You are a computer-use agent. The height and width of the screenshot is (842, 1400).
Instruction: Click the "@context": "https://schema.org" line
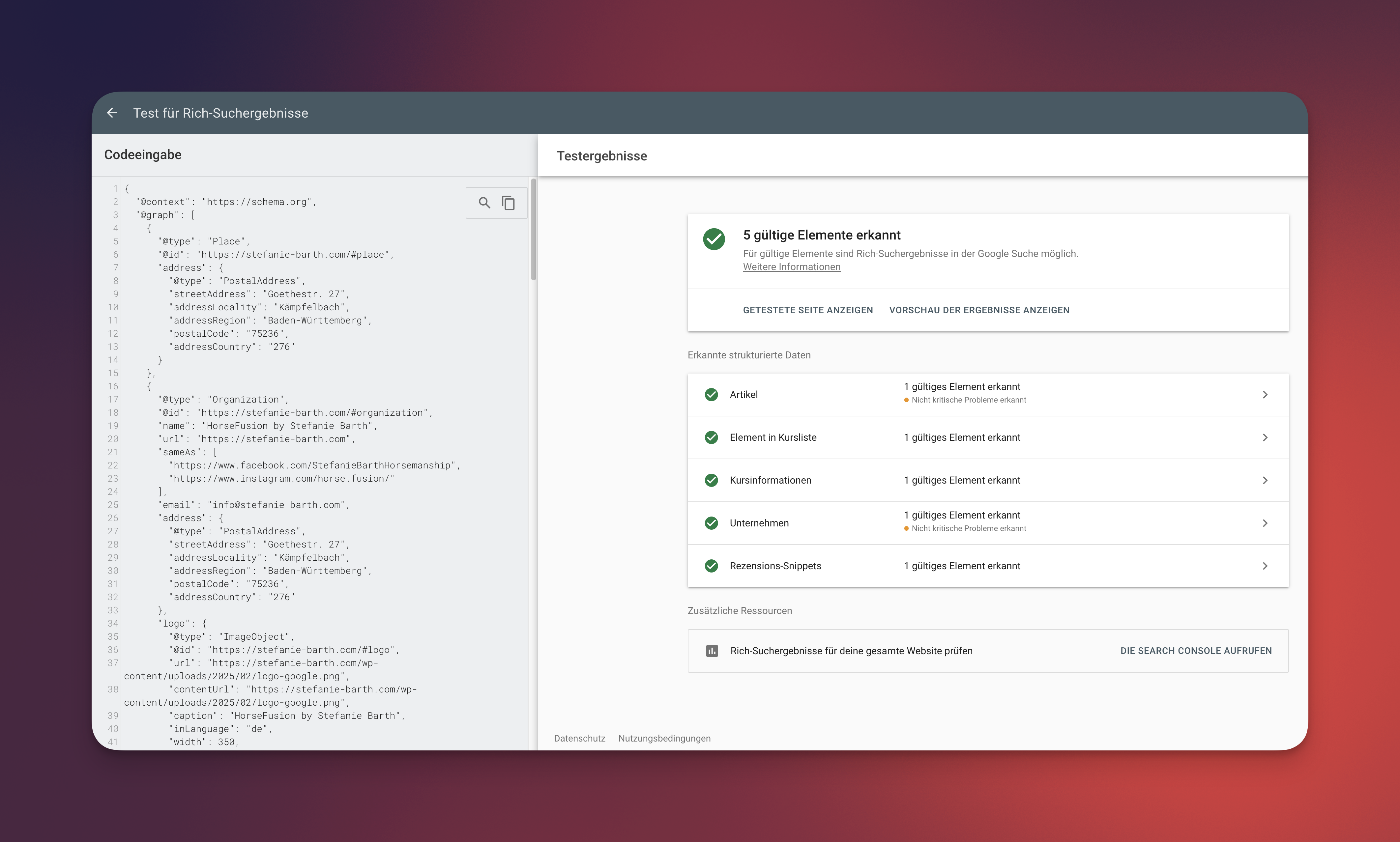point(226,202)
